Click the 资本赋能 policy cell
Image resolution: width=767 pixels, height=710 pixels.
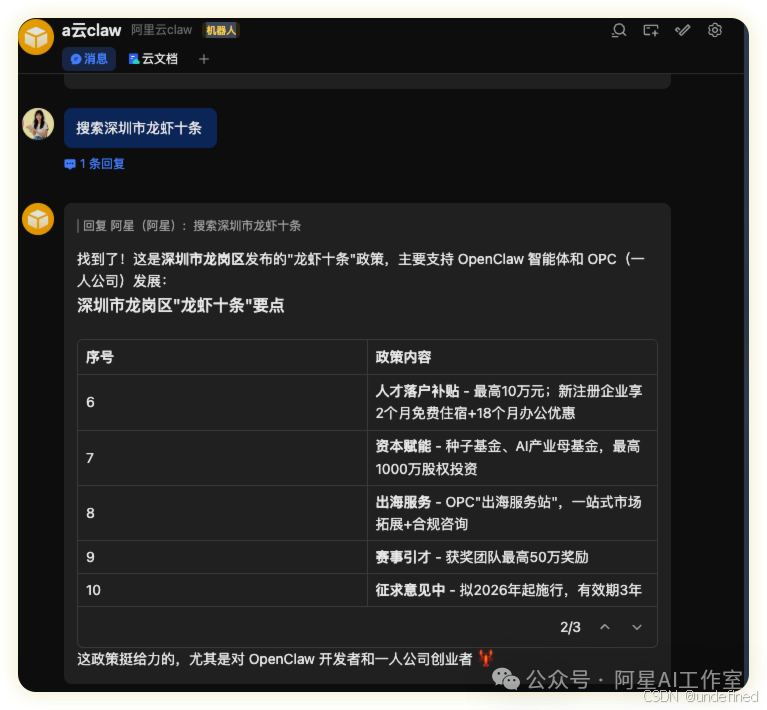tap(512, 458)
